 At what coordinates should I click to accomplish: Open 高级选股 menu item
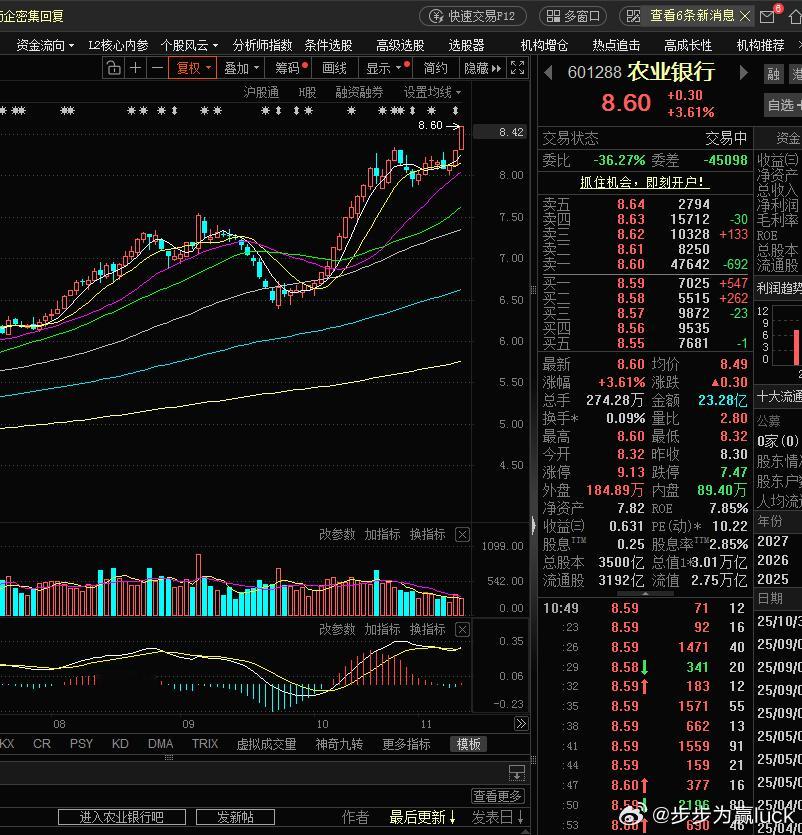click(x=400, y=45)
